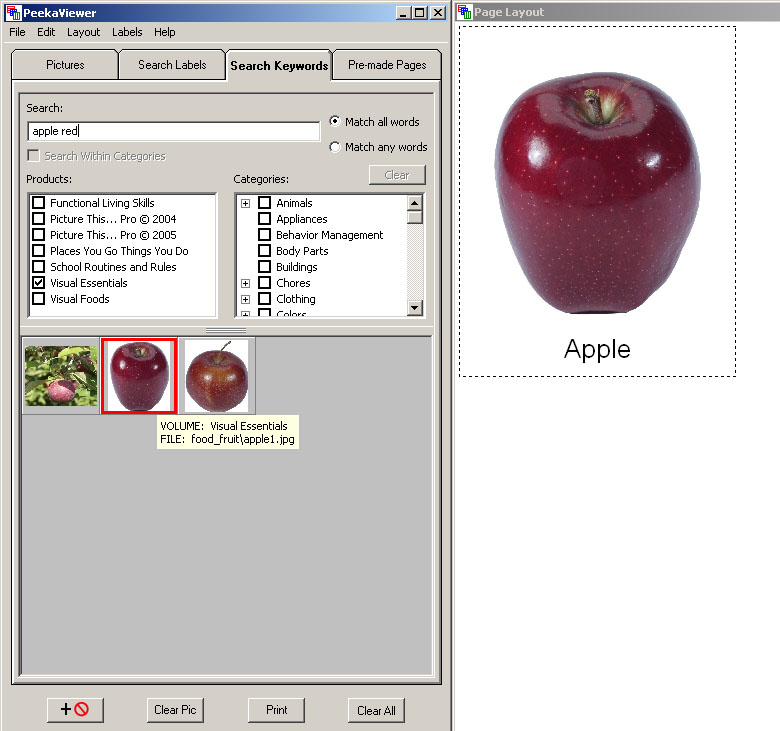Image resolution: width=780 pixels, height=731 pixels.
Task: Select the red-bordered apple thumbnail
Action: pos(139,376)
